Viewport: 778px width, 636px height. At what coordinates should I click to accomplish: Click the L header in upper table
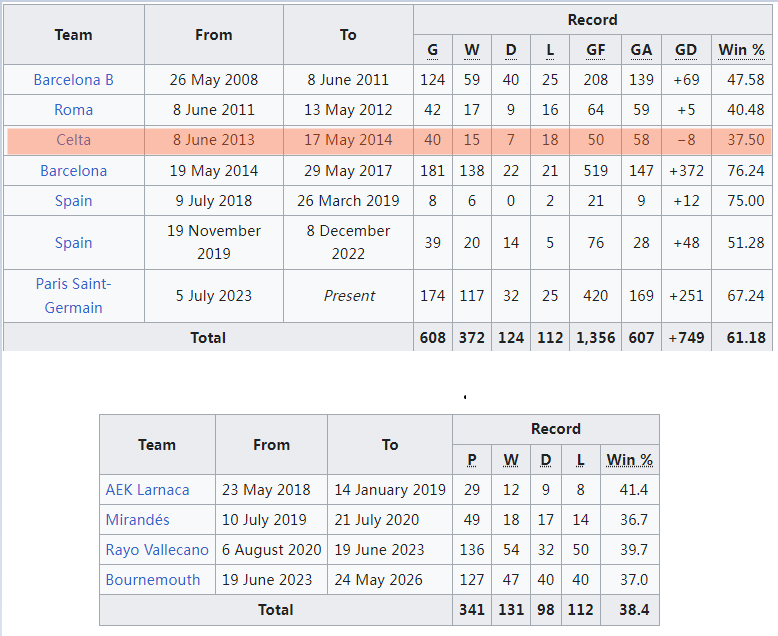pyautogui.click(x=550, y=50)
